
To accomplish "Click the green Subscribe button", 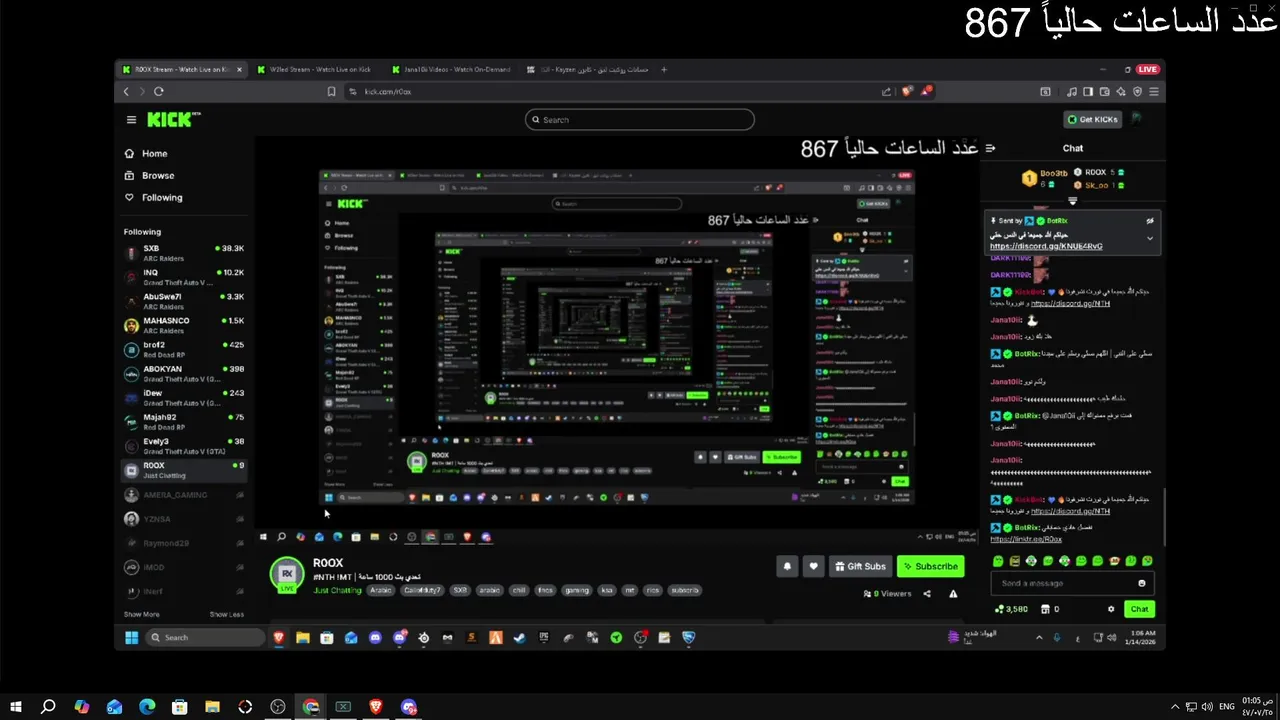I will coord(930,566).
